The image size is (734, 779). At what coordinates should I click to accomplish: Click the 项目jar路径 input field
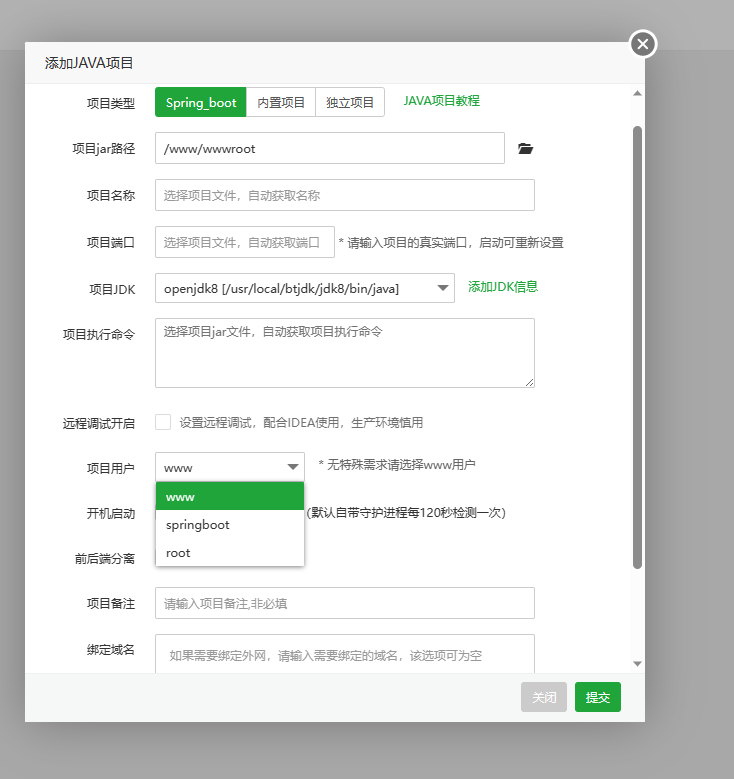click(x=330, y=148)
